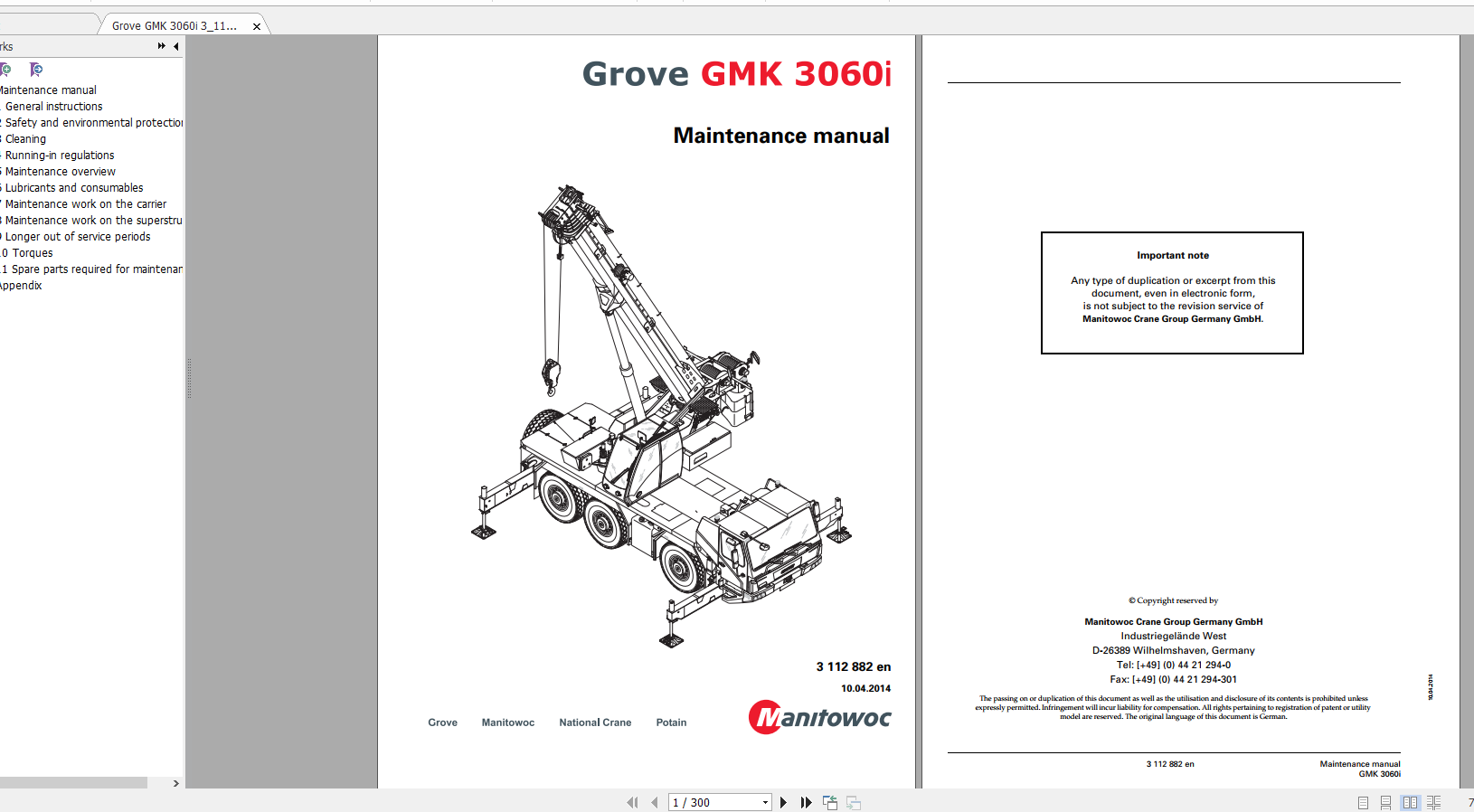
Task: Collapse the bookmarks side panel
Action: coord(175,46)
